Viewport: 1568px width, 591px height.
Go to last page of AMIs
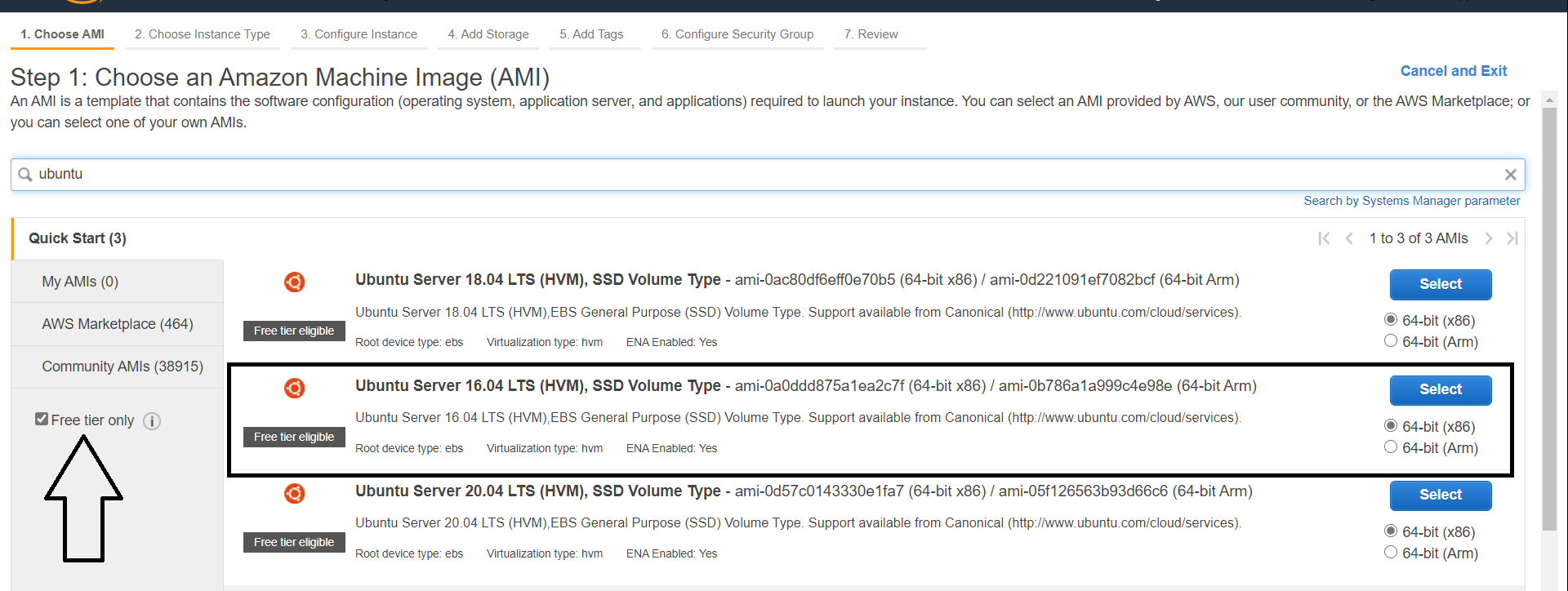point(1512,238)
